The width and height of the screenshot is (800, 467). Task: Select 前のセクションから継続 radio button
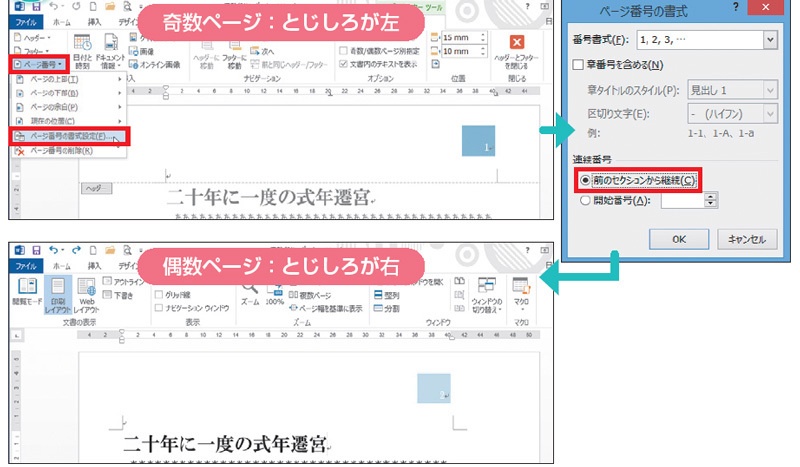coord(583,180)
